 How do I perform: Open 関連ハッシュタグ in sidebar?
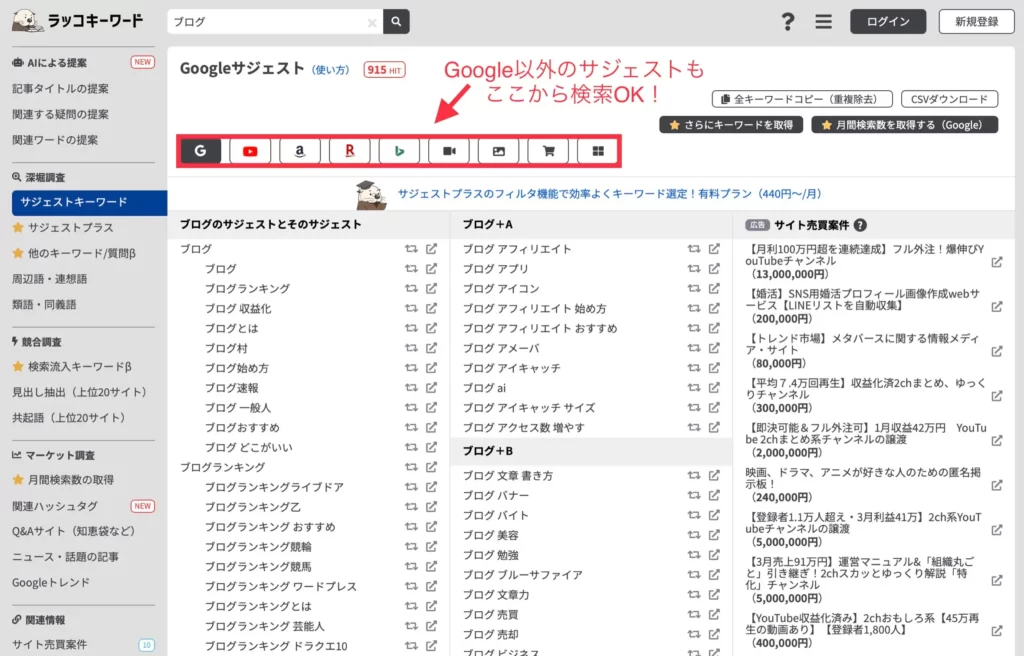55,506
